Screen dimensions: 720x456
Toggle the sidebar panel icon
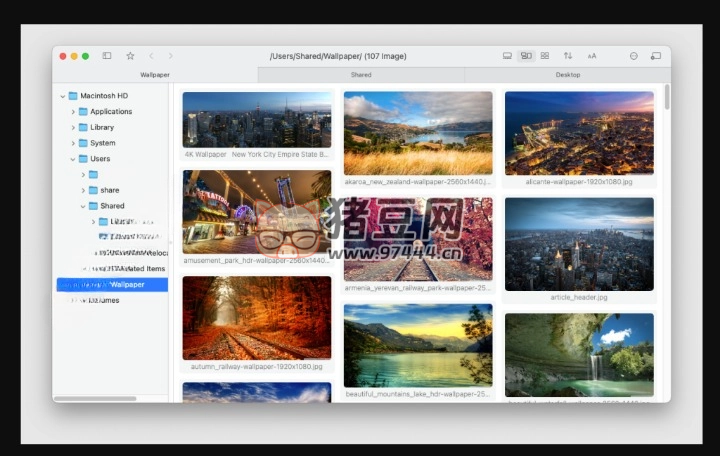[x=107, y=56]
